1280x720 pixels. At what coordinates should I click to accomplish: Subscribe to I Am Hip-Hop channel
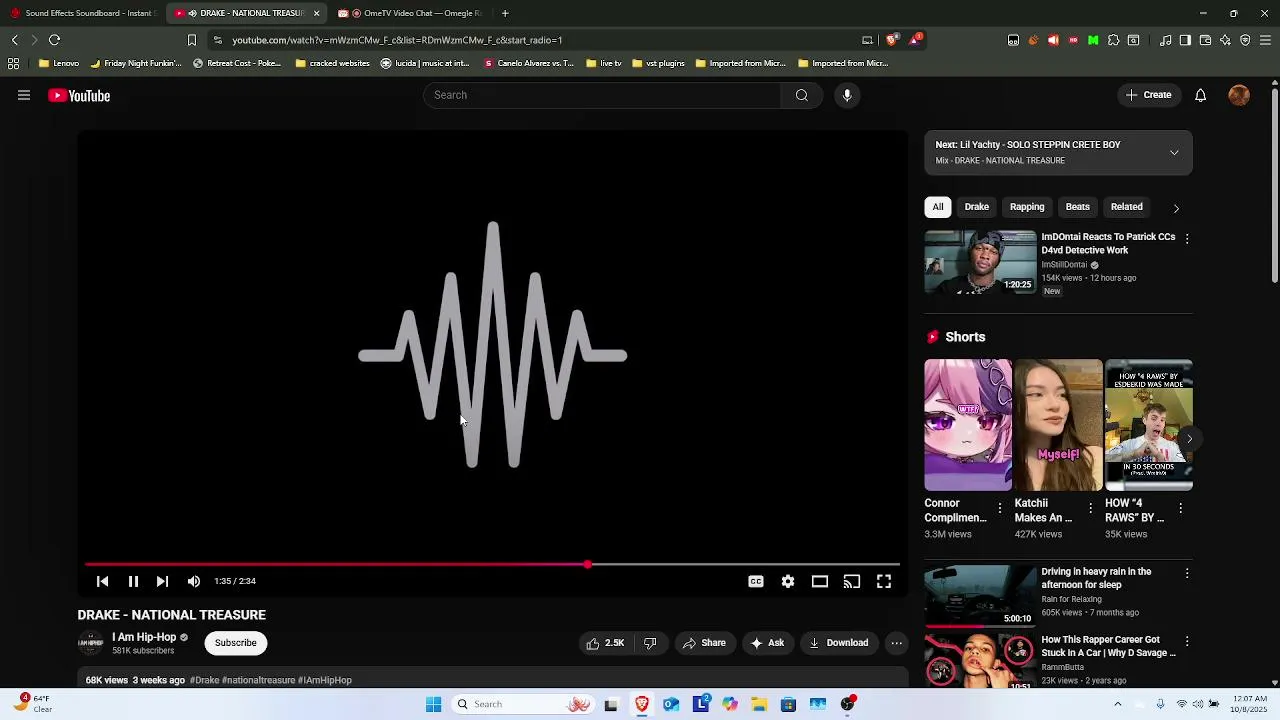236,643
